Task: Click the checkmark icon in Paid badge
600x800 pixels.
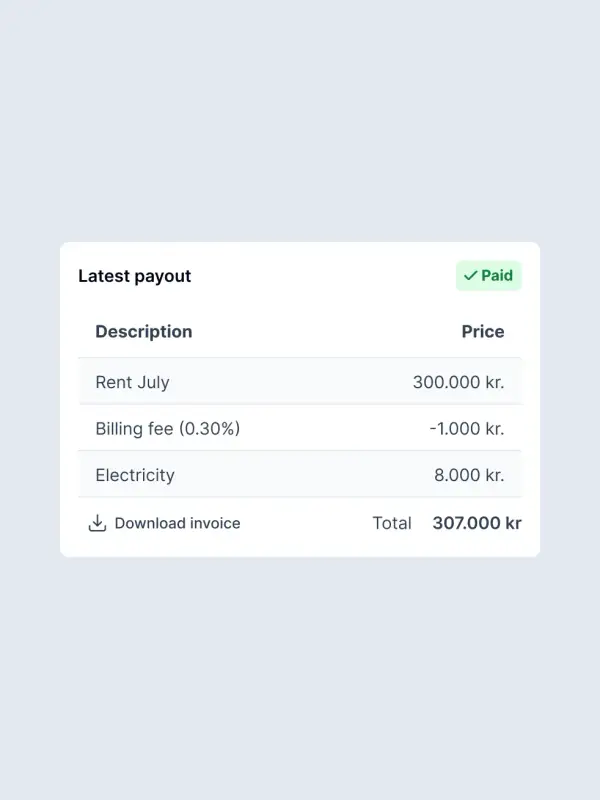Action: point(470,276)
